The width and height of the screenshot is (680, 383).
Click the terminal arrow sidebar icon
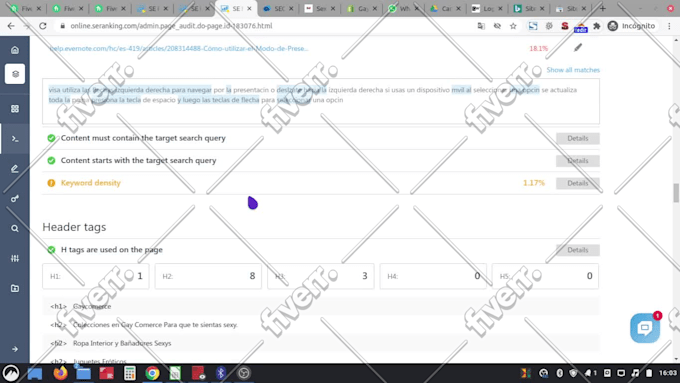15,139
